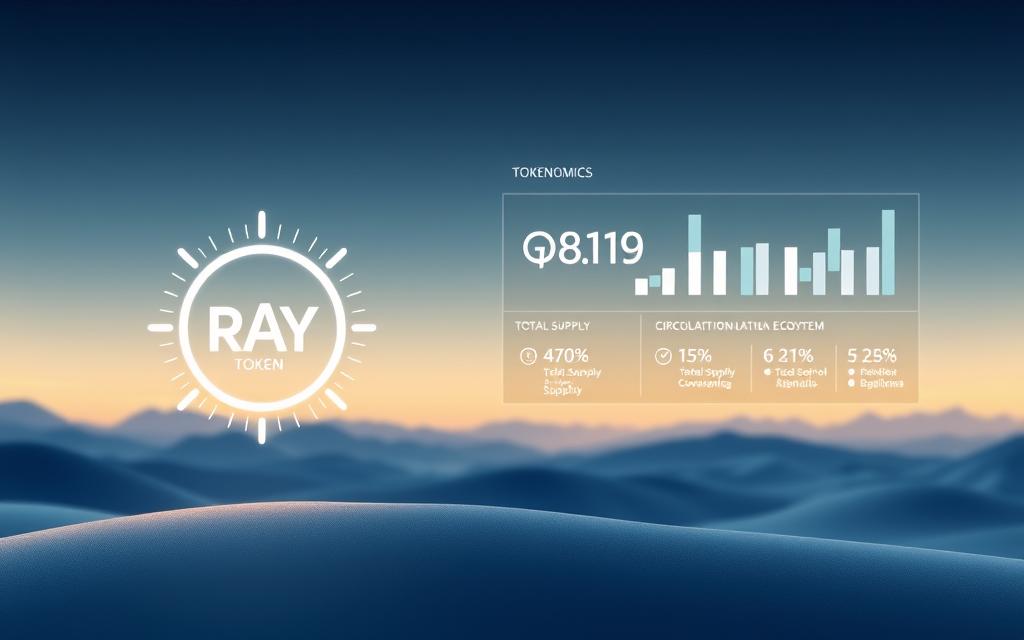Image resolution: width=1024 pixels, height=640 pixels.
Task: Click the shortest white bar at chart's left start
Action: [641, 287]
